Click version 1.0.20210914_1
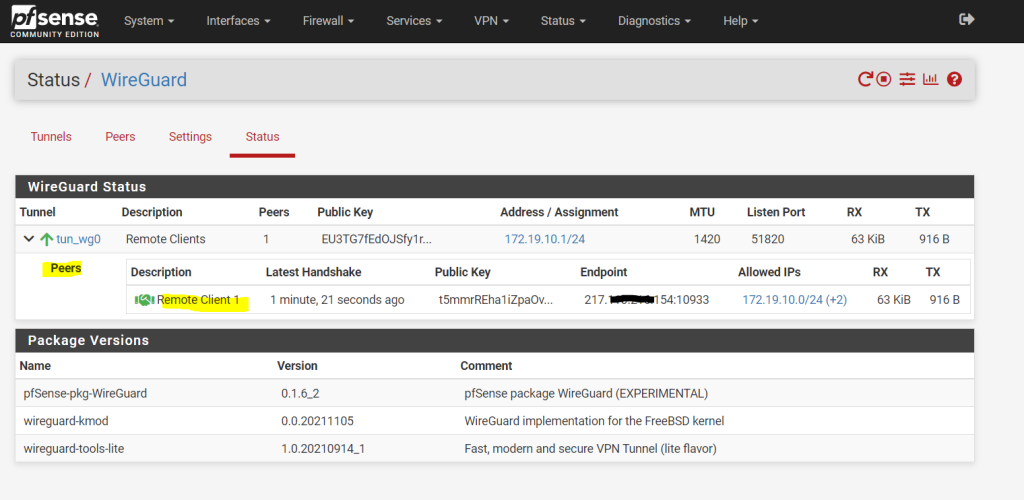The height and width of the screenshot is (500, 1024). point(322,448)
